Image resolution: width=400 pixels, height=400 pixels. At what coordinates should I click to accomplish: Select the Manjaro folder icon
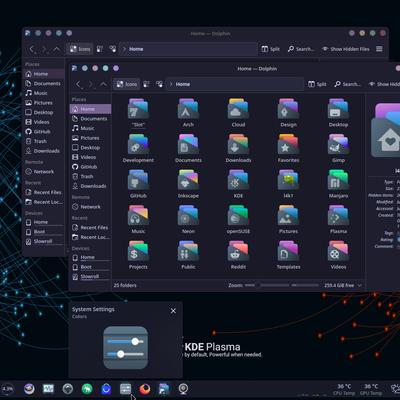pyautogui.click(x=338, y=180)
